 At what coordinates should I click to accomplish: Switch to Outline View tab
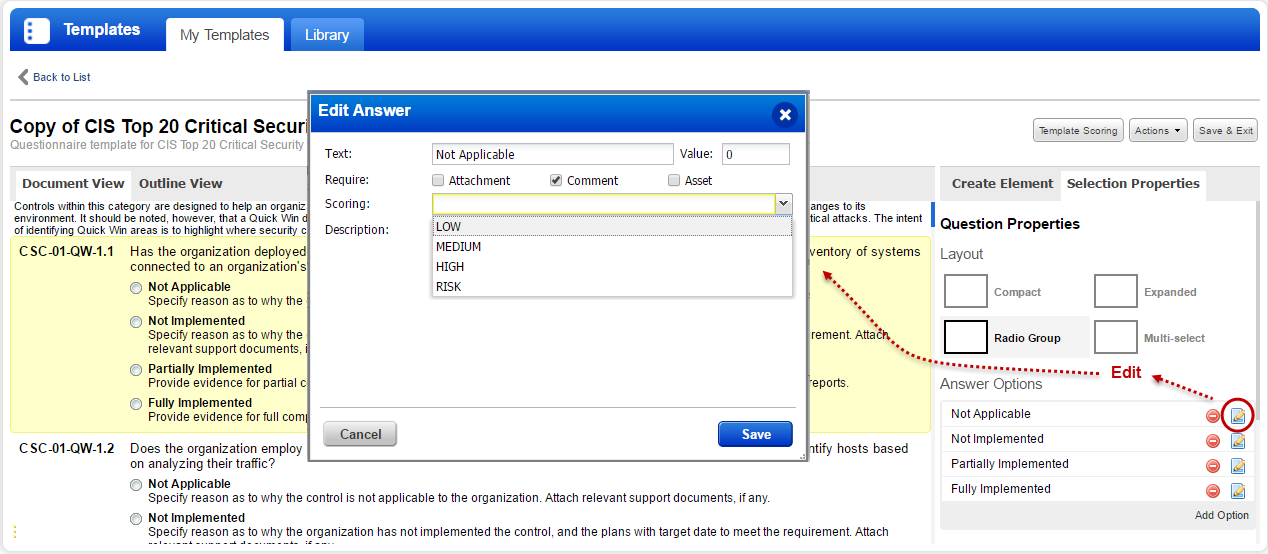tap(181, 184)
